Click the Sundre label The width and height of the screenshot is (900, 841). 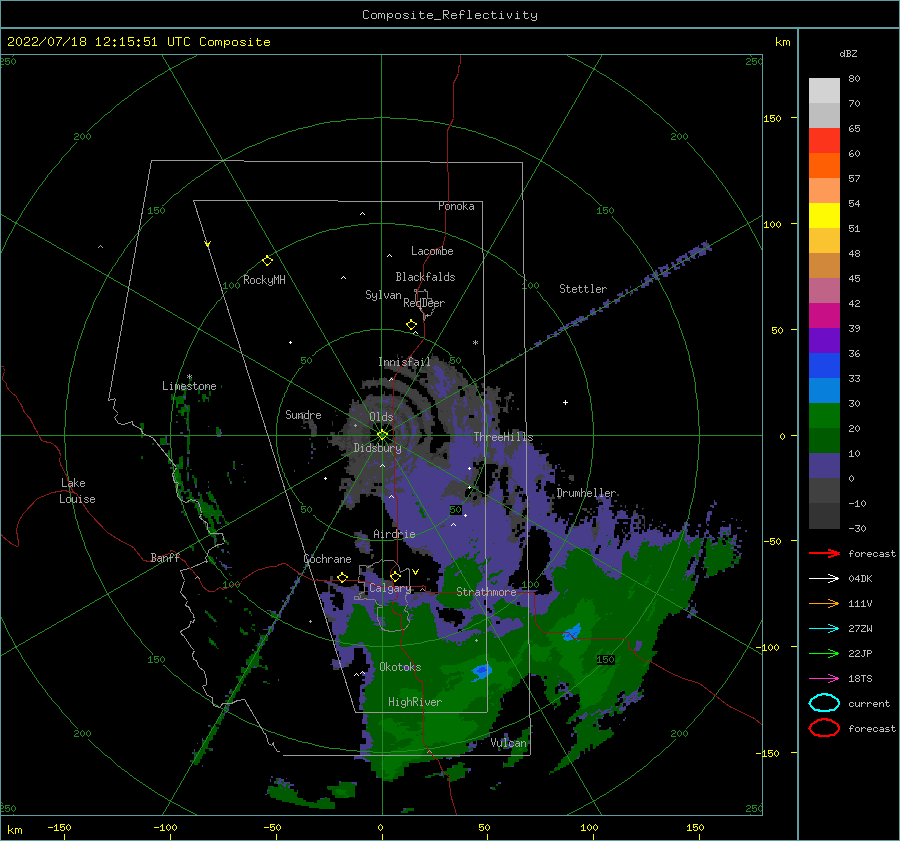(x=304, y=414)
